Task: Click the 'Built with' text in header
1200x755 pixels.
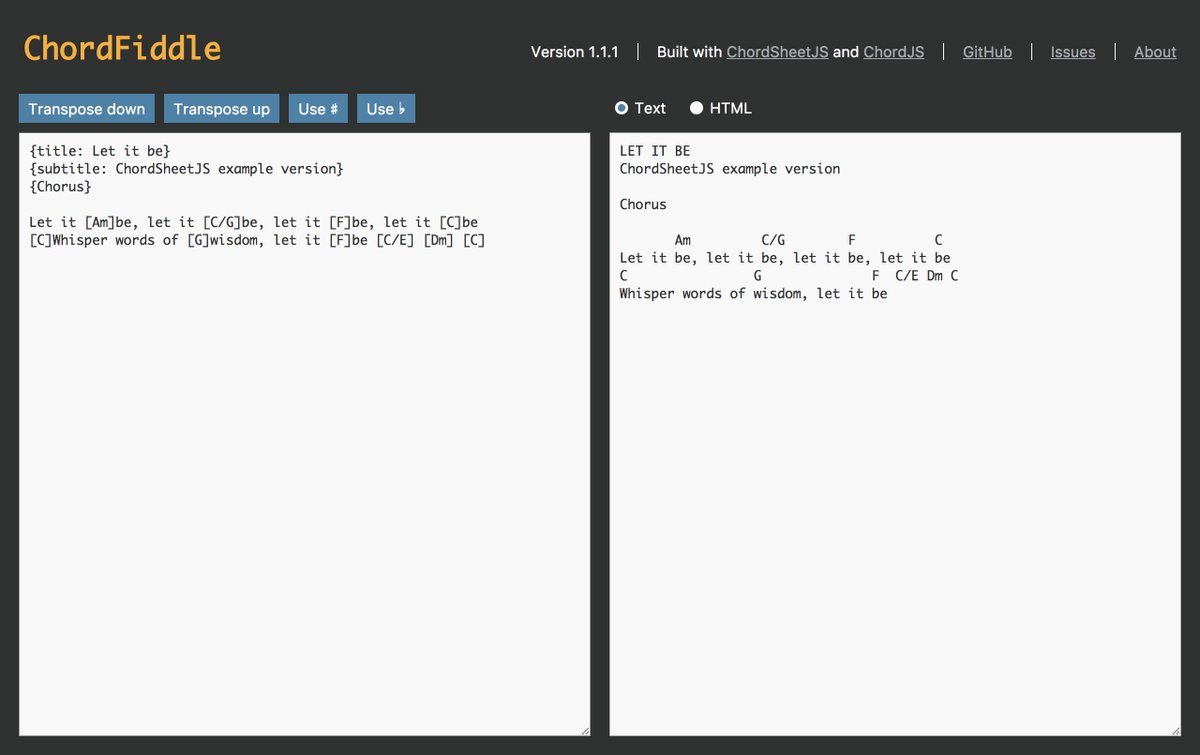Action: (x=689, y=52)
